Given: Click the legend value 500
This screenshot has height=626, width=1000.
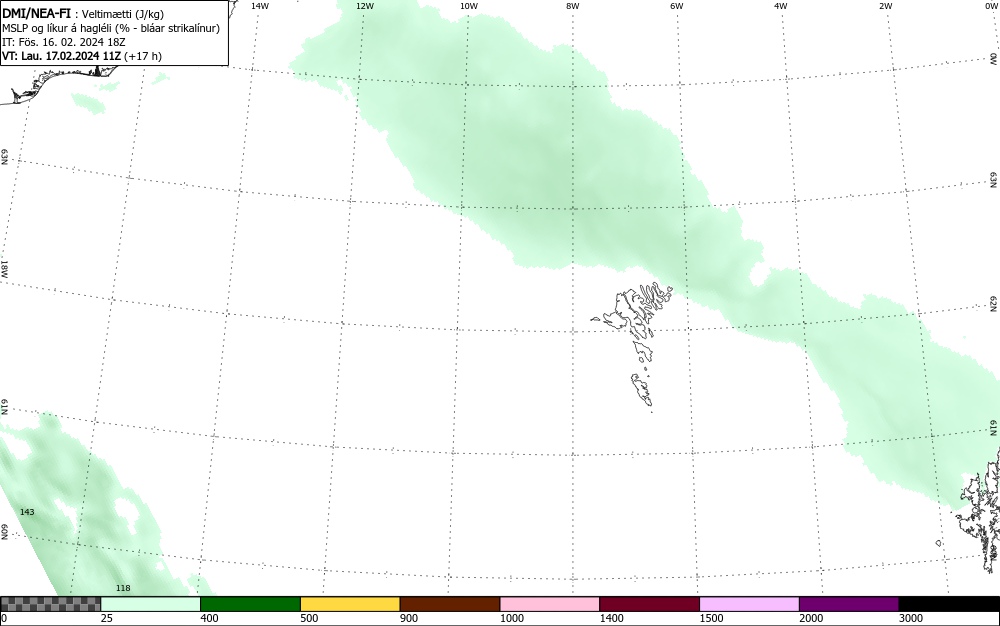Looking at the screenshot, I should tap(309, 618).
